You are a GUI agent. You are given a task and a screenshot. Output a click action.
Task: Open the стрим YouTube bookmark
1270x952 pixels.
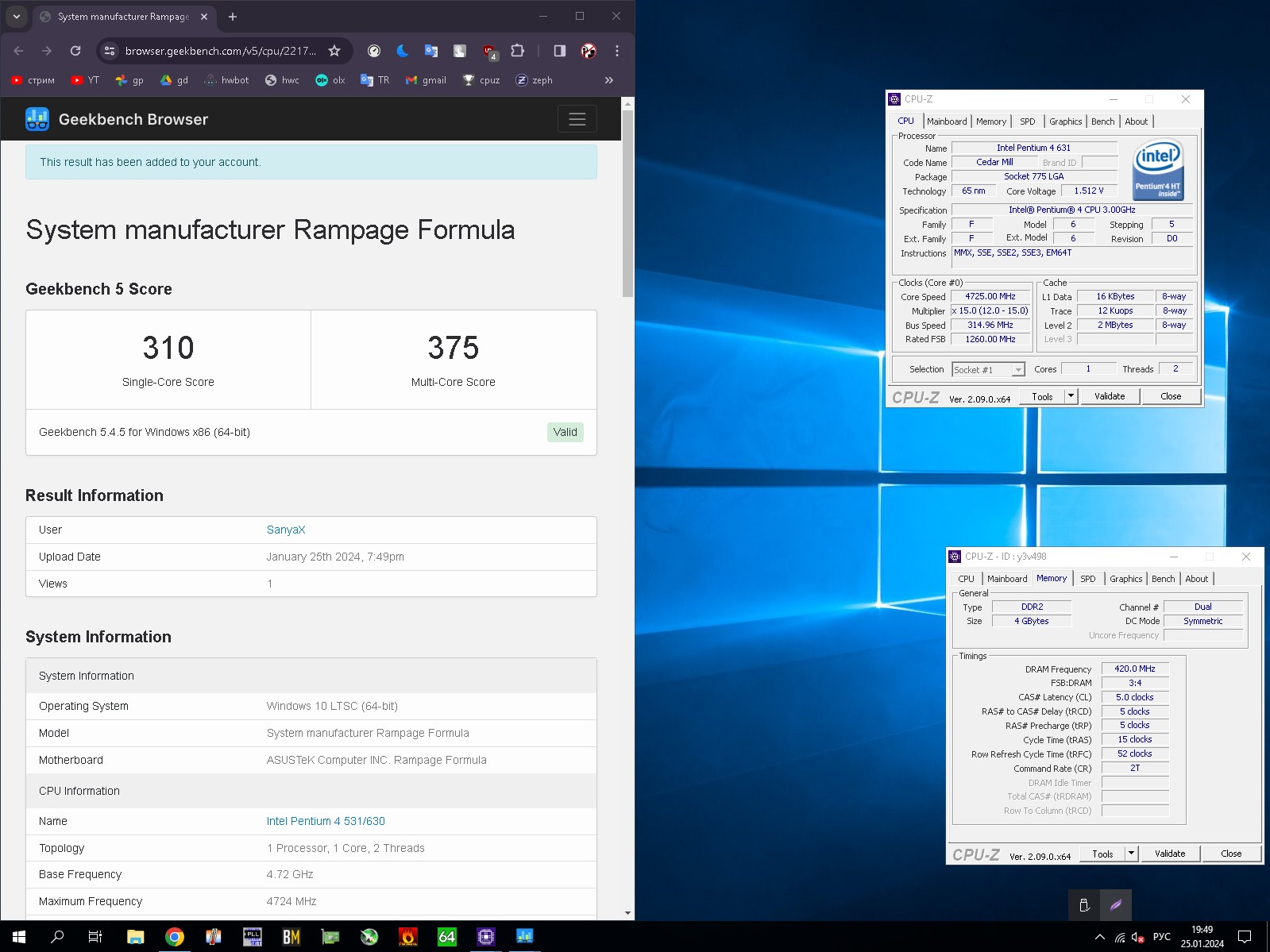[33, 80]
